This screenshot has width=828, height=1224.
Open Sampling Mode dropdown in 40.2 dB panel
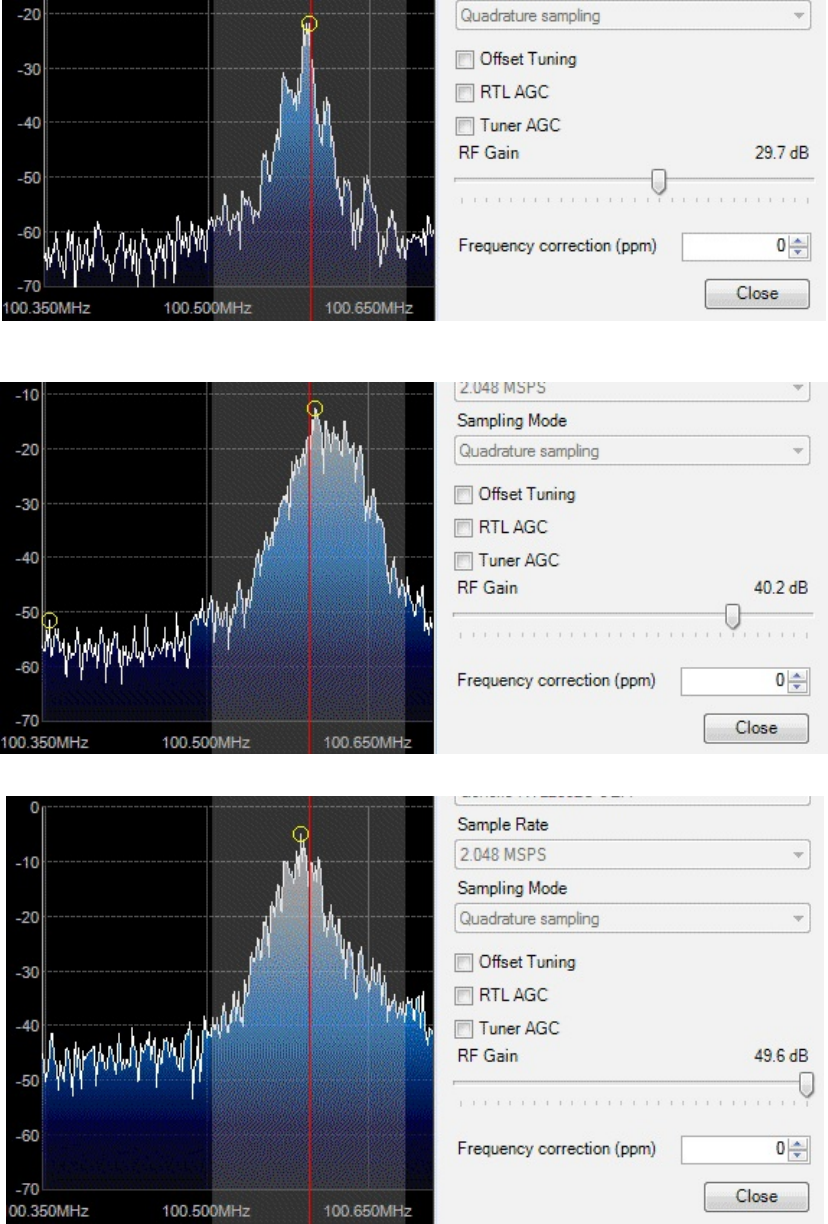[x=630, y=450]
